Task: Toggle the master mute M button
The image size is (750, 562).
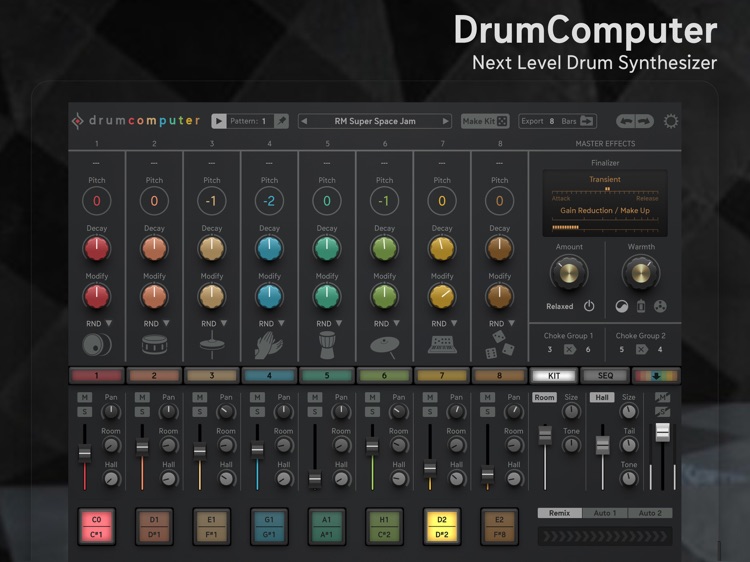Action: (x=662, y=397)
